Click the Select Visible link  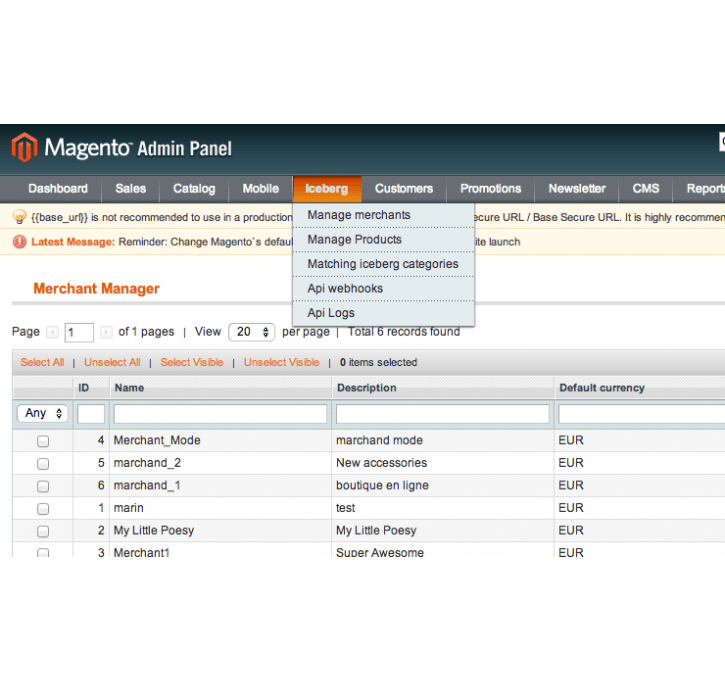click(192, 362)
